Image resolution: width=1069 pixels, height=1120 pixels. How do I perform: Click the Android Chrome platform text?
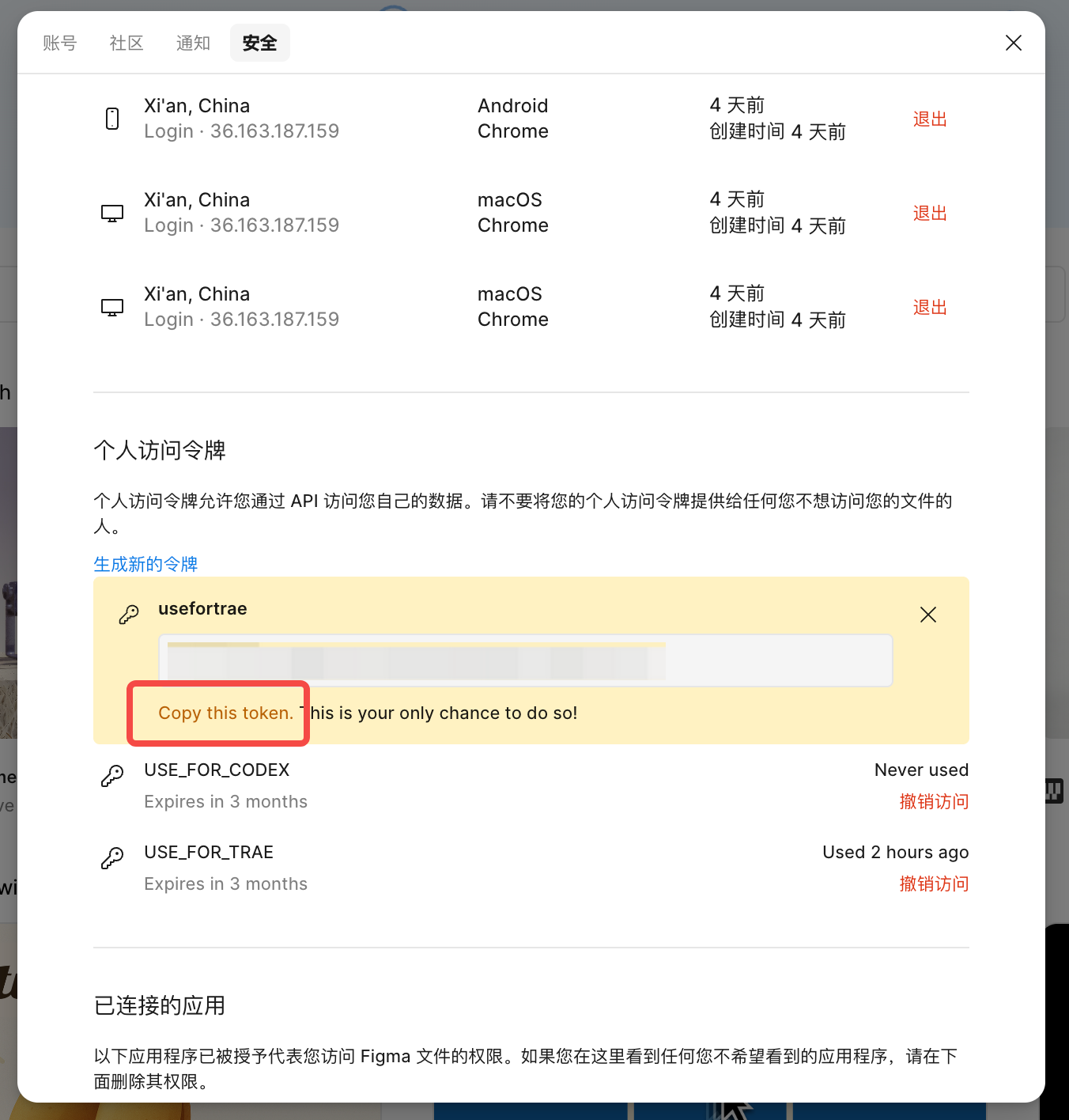coord(513,119)
